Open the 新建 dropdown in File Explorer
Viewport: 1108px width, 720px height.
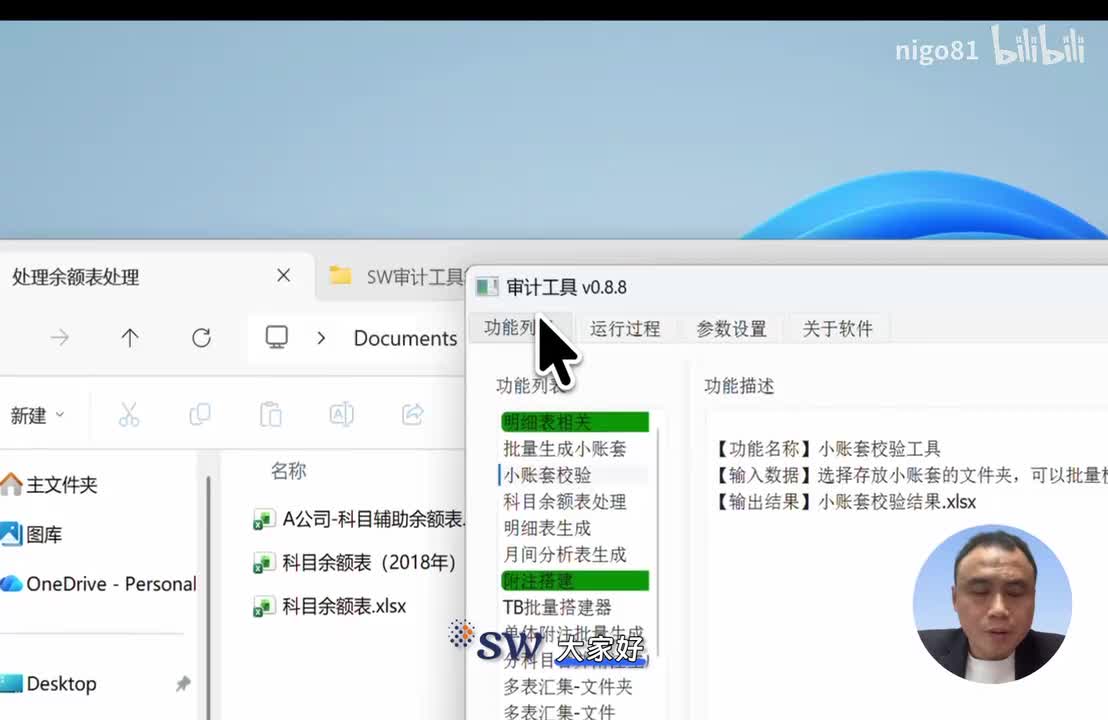click(37, 415)
